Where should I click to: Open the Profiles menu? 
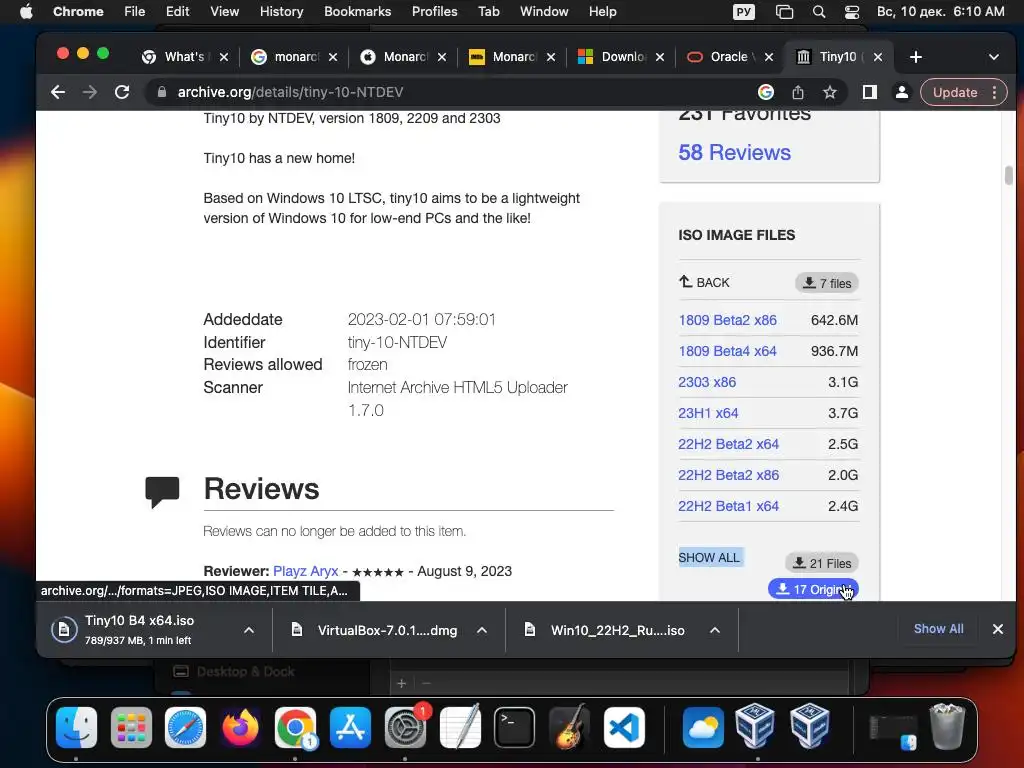434,11
